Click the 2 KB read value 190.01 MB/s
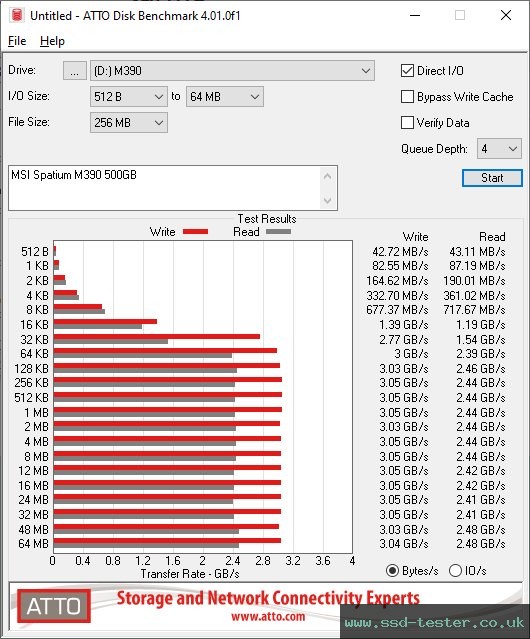Image resolution: width=530 pixels, height=639 pixels. pyautogui.click(x=475, y=281)
